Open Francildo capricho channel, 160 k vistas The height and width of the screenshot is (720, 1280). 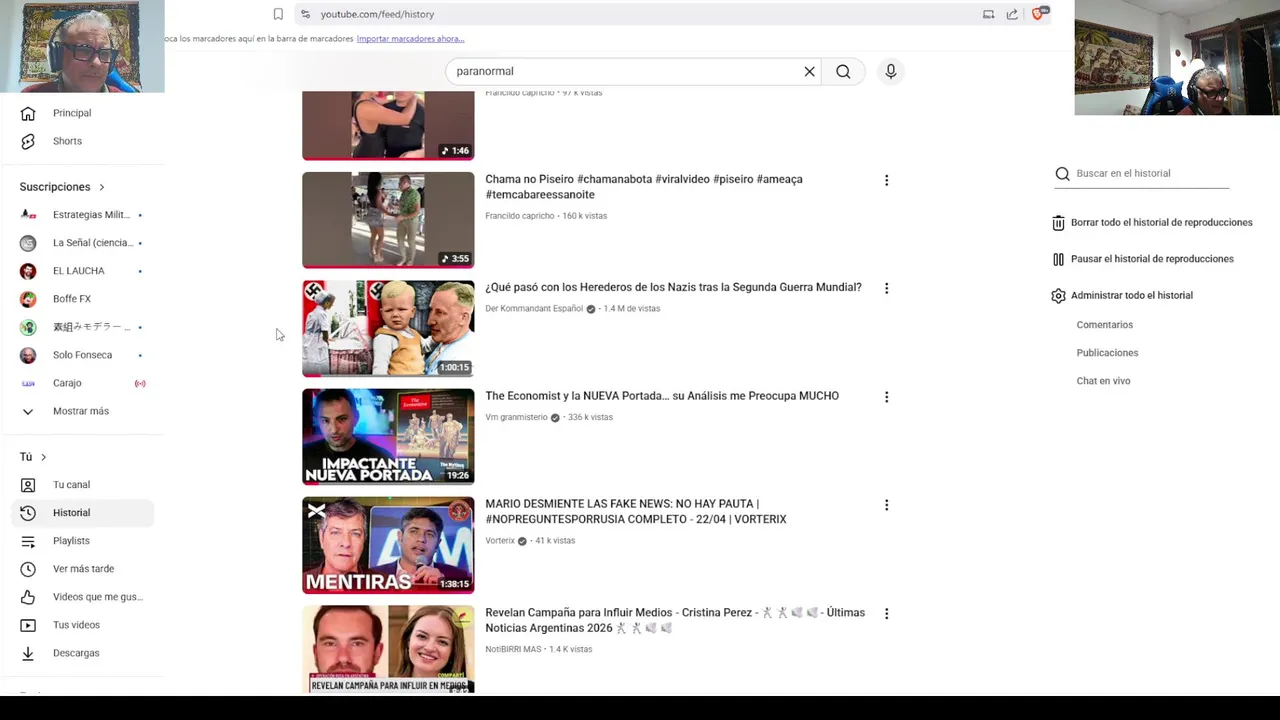519,216
